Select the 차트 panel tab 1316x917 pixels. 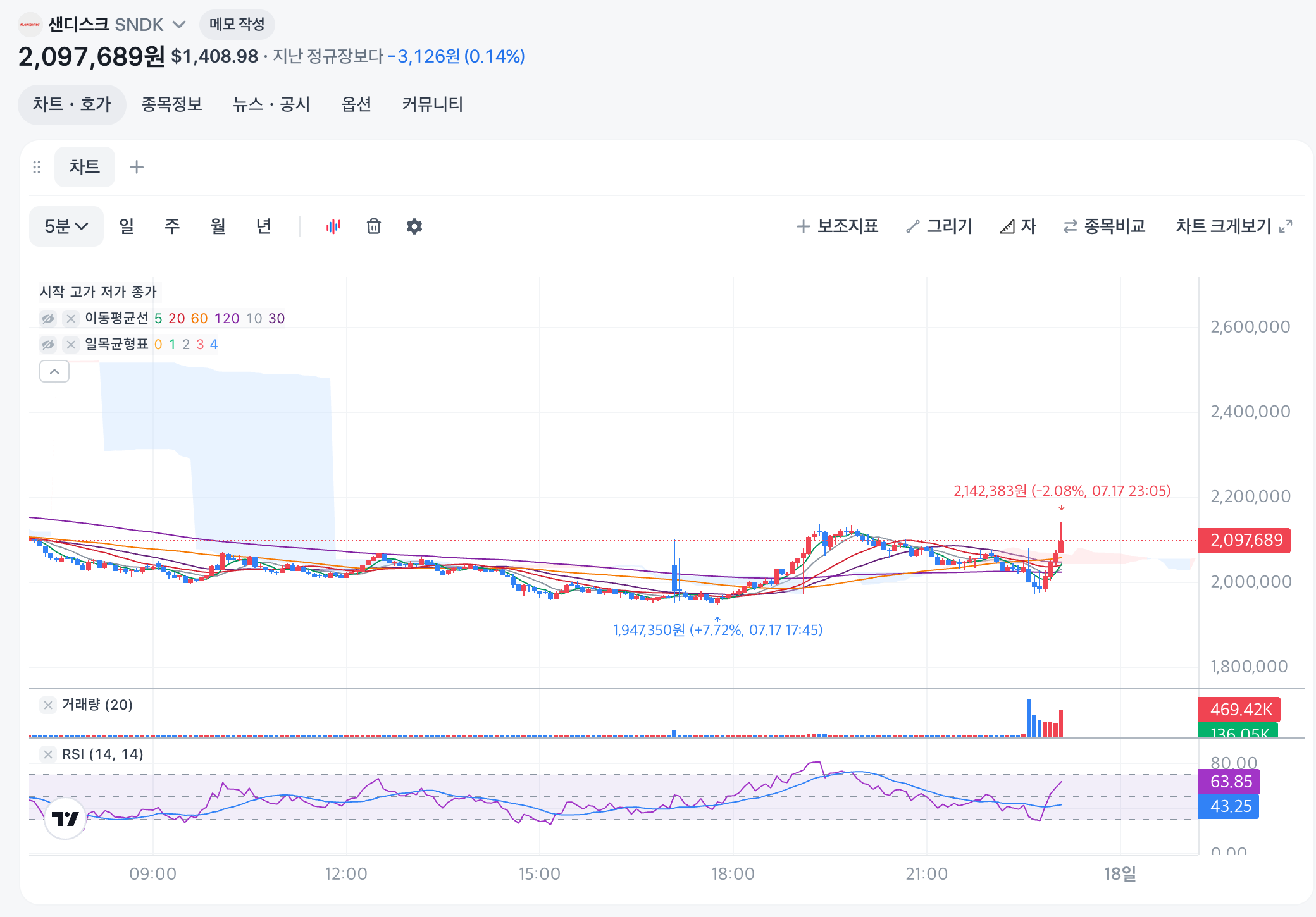click(85, 167)
